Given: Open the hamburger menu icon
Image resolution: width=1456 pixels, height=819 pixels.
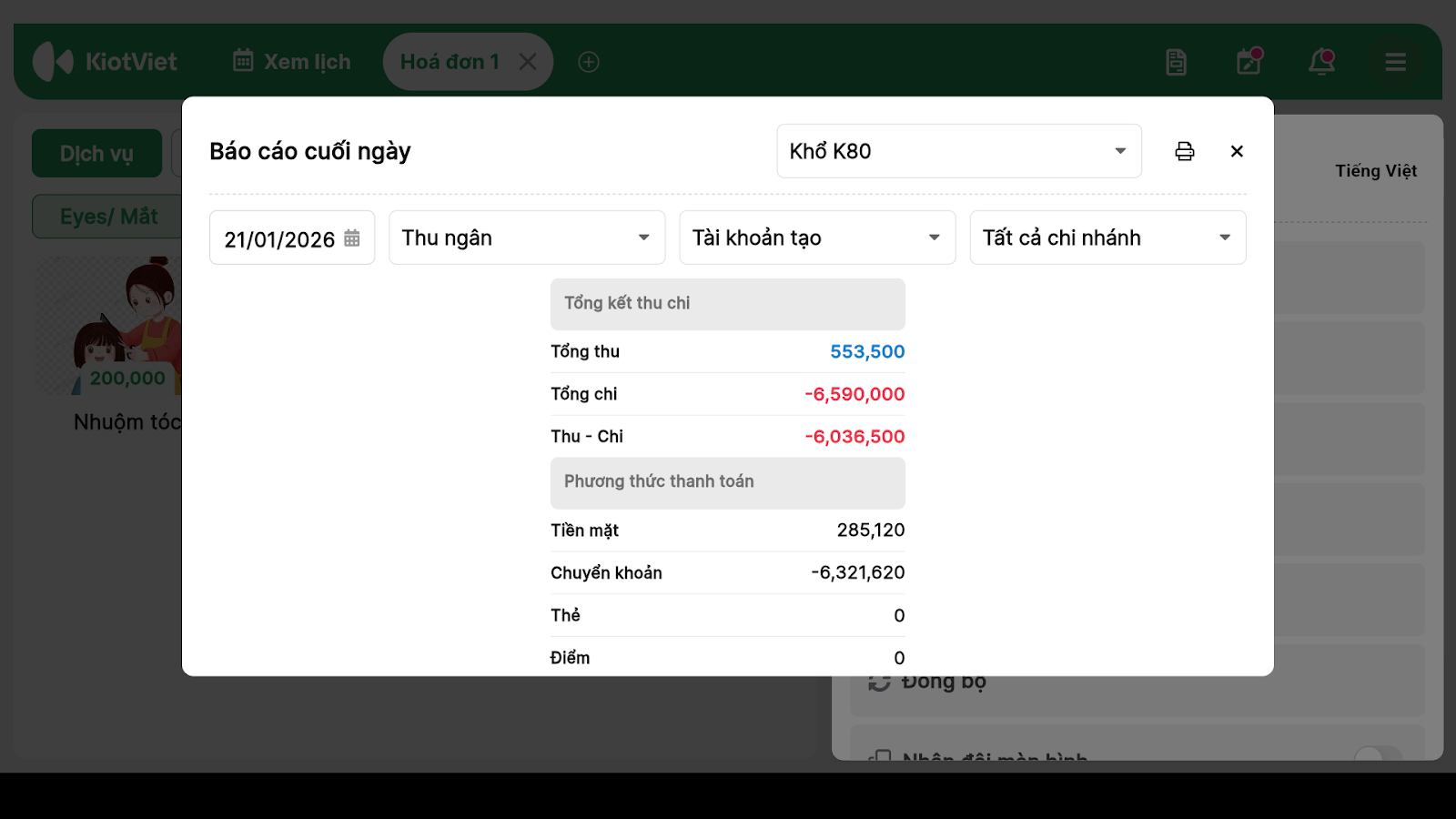Looking at the screenshot, I should (x=1395, y=62).
